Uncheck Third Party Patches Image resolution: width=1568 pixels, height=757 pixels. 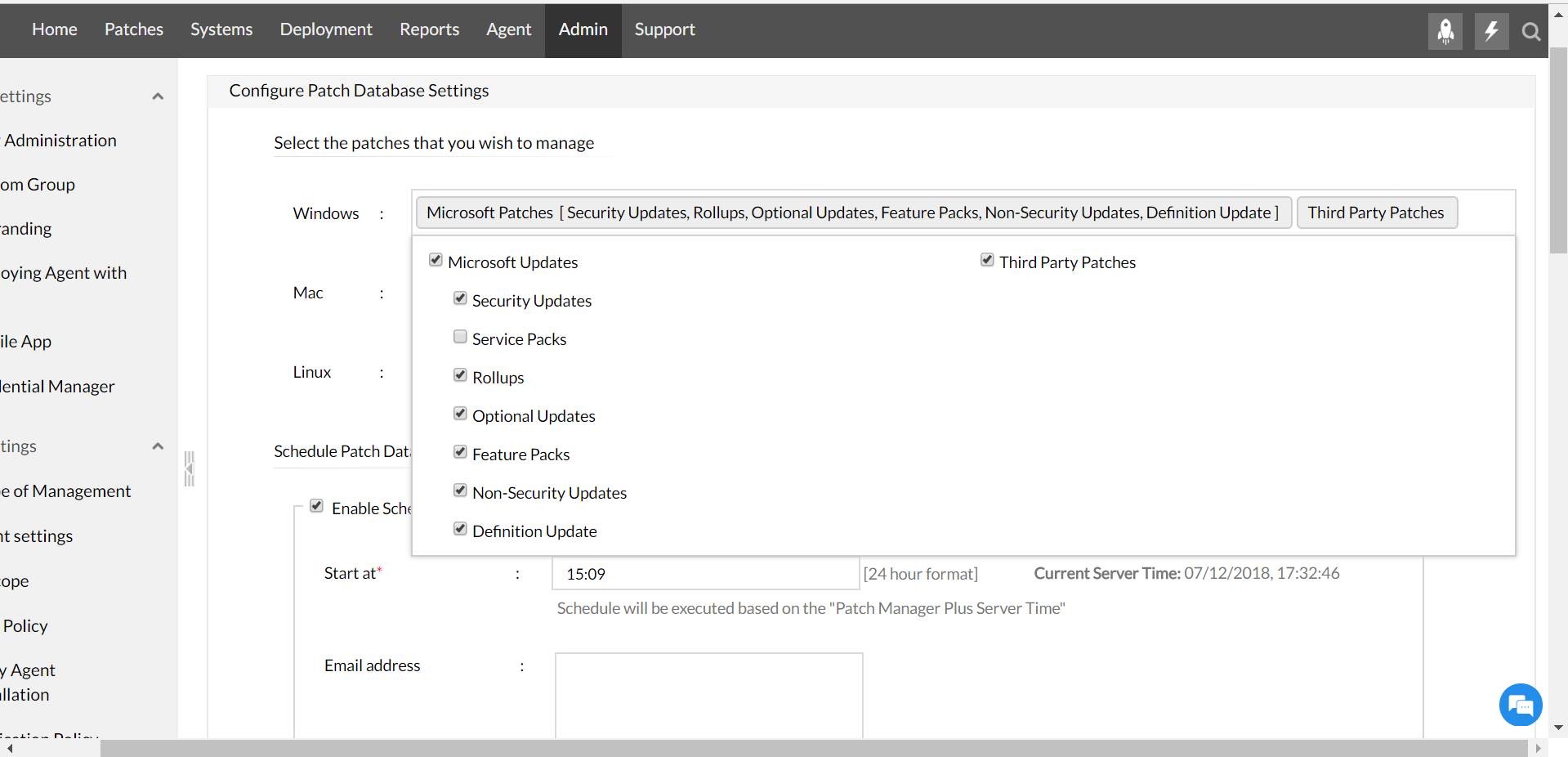tap(986, 259)
